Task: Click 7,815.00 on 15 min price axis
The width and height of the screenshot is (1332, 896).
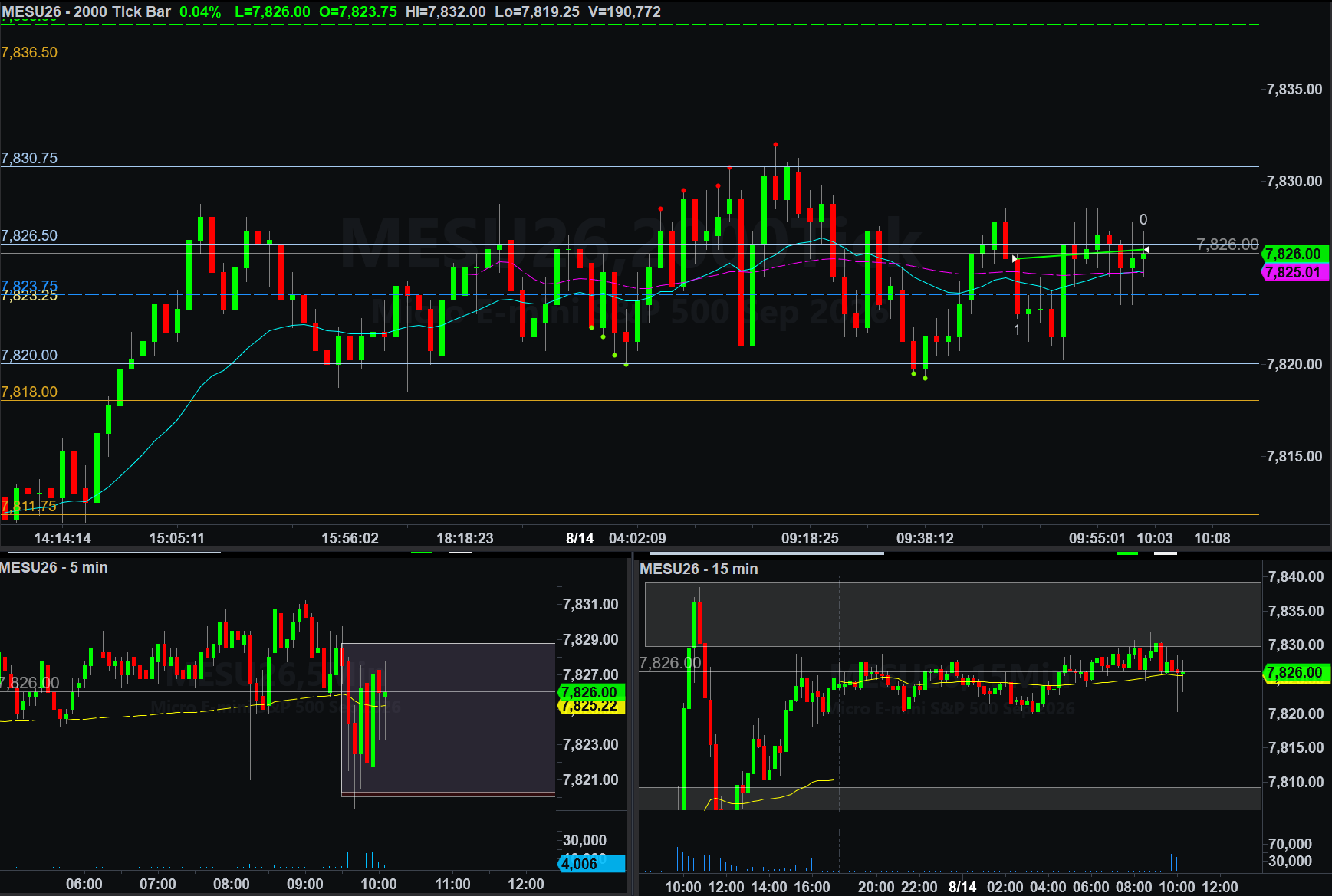Action: click(x=1296, y=747)
